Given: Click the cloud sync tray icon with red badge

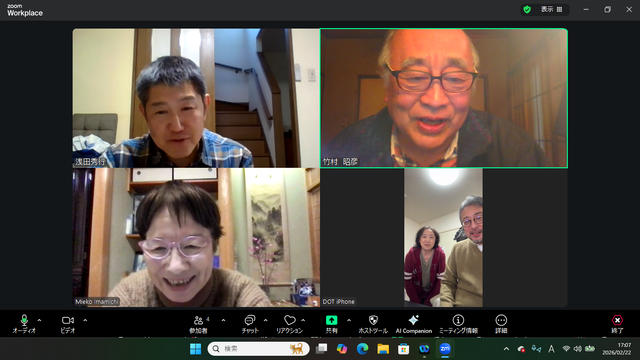Looking at the screenshot, I should (x=521, y=349).
